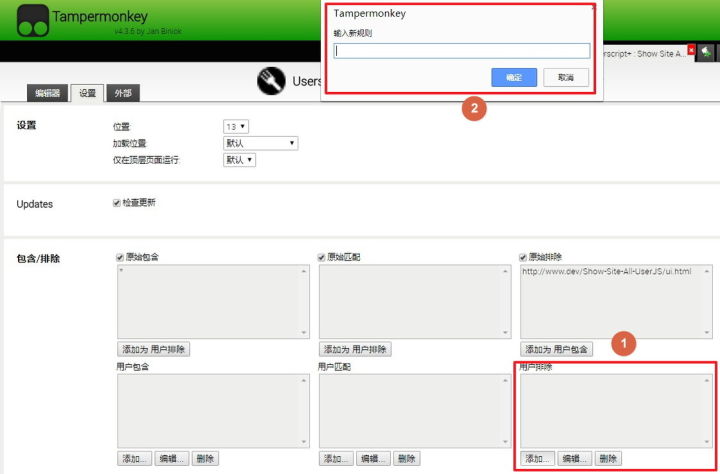Click the scroll-down arrow of 用户匹配 list
This screenshot has height=474, width=720.
click(x=505, y=442)
